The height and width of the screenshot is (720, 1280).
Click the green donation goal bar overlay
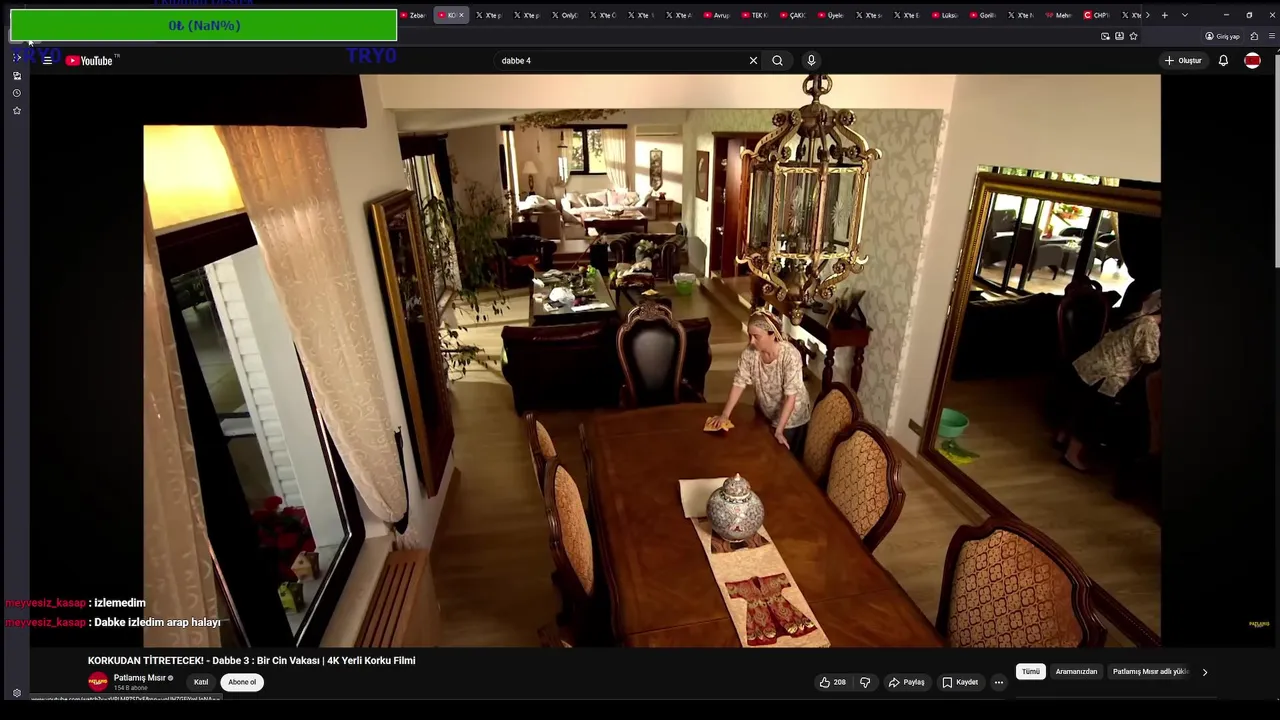click(204, 25)
